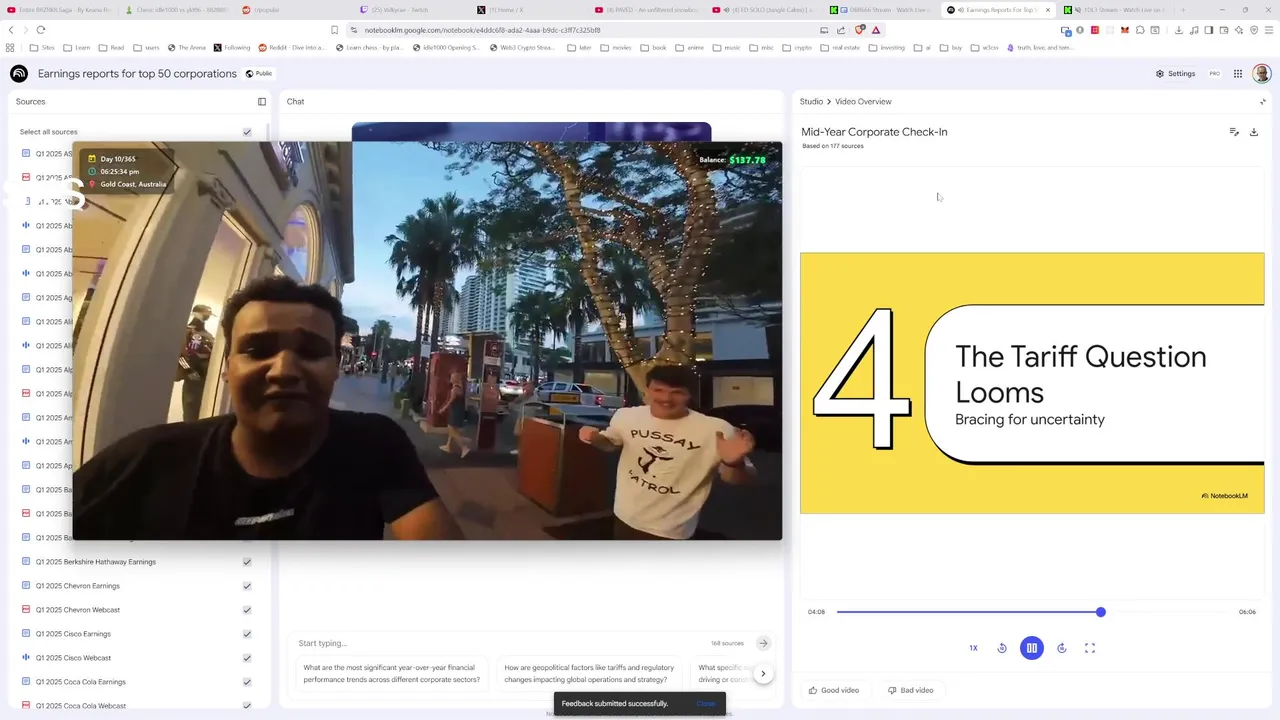Open the investing bookmarks folder

886,47
